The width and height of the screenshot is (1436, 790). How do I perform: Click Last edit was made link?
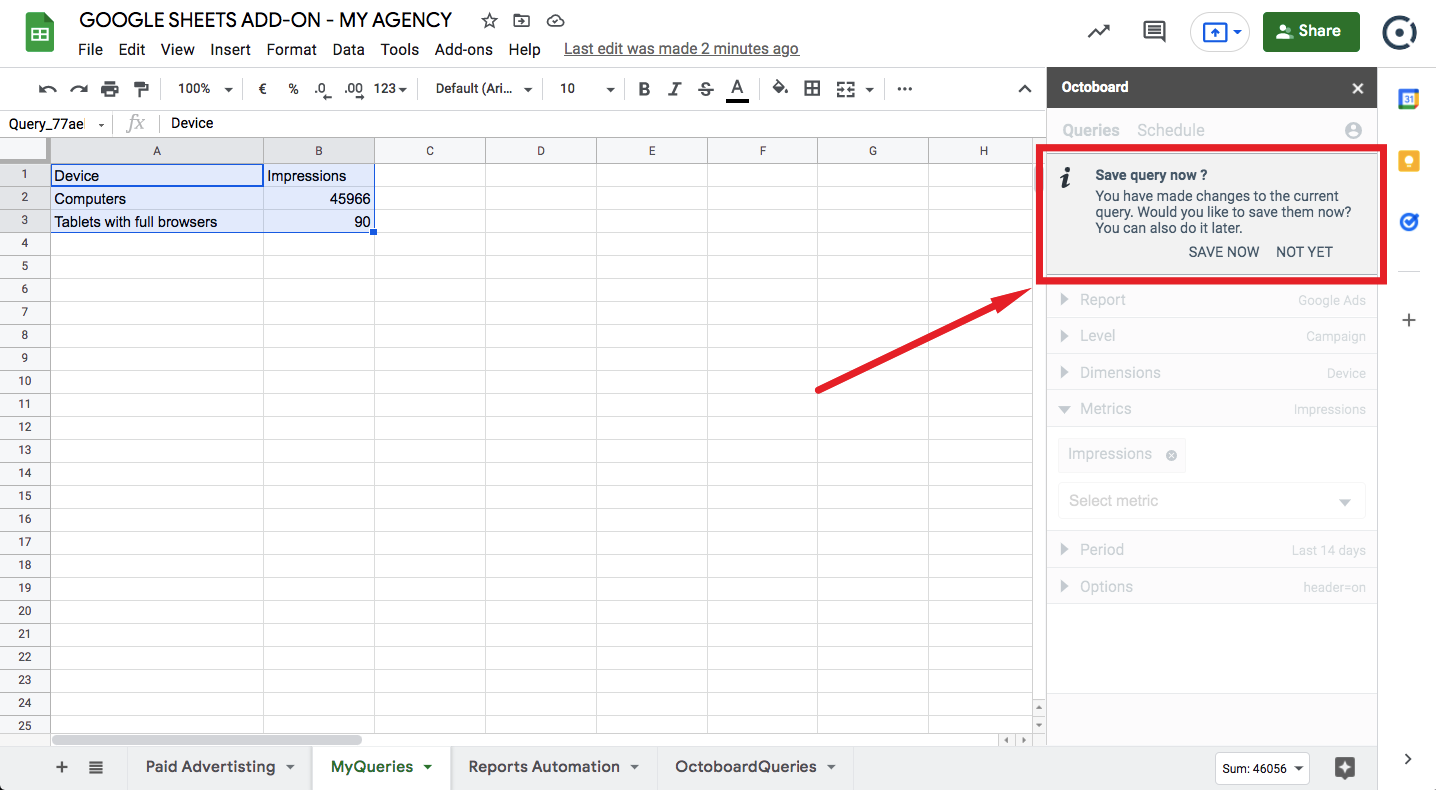[681, 49]
